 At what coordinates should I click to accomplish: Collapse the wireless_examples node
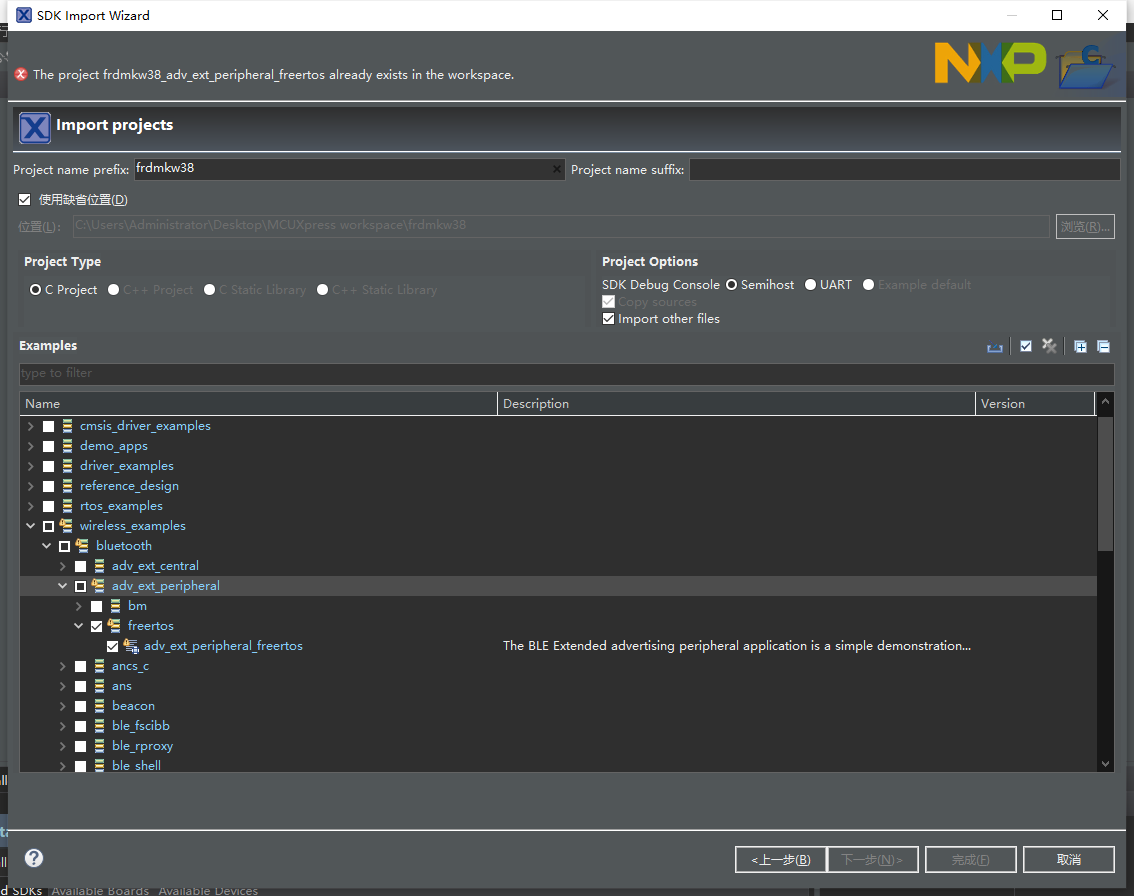(30, 526)
